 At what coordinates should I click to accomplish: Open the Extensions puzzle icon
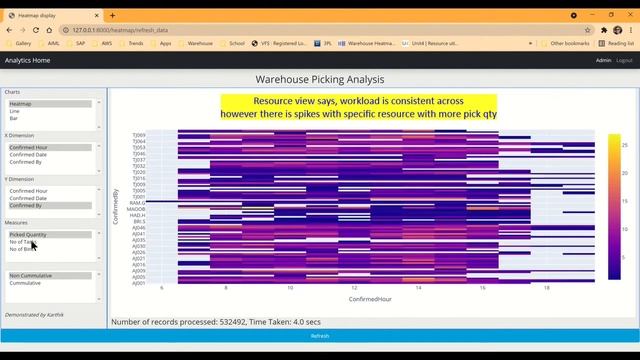coord(604,30)
